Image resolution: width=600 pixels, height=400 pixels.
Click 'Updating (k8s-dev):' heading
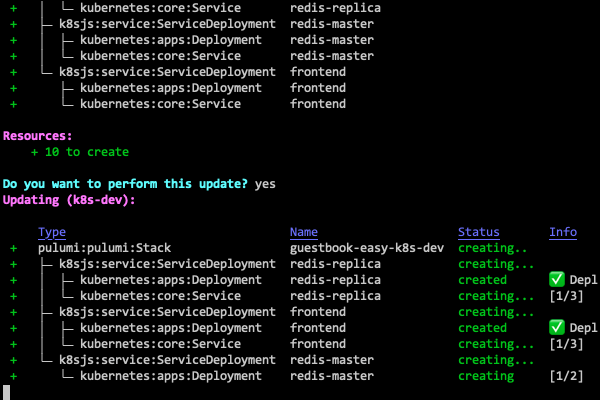(69, 200)
